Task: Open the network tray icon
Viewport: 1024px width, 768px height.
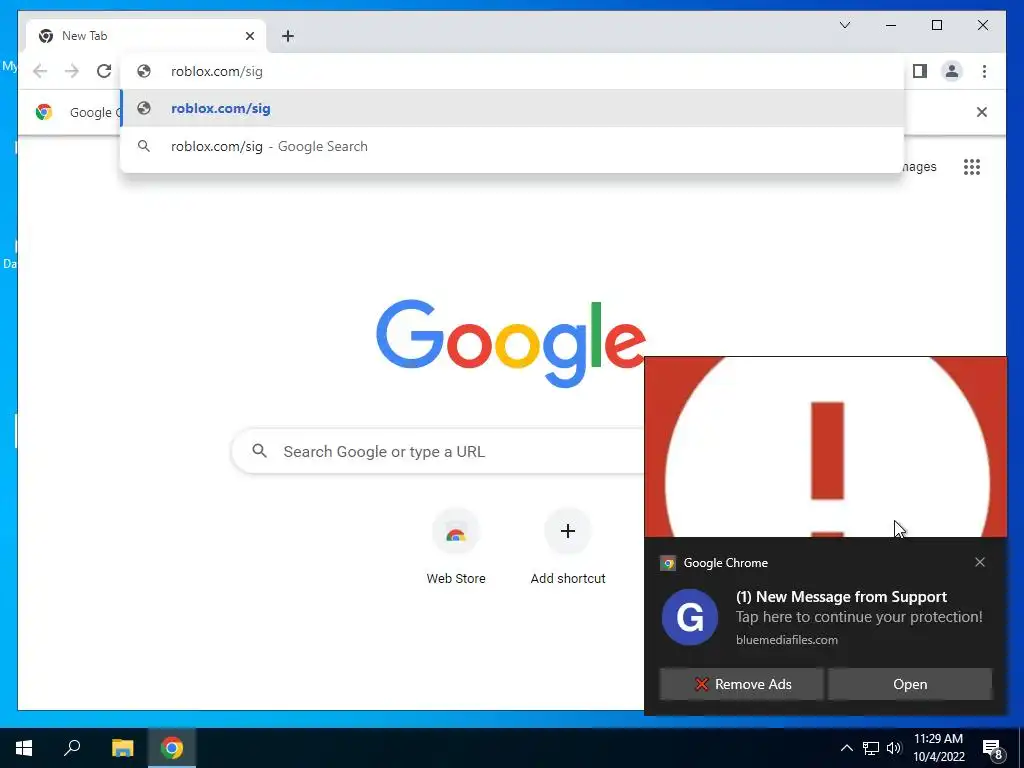Action: (x=871, y=748)
